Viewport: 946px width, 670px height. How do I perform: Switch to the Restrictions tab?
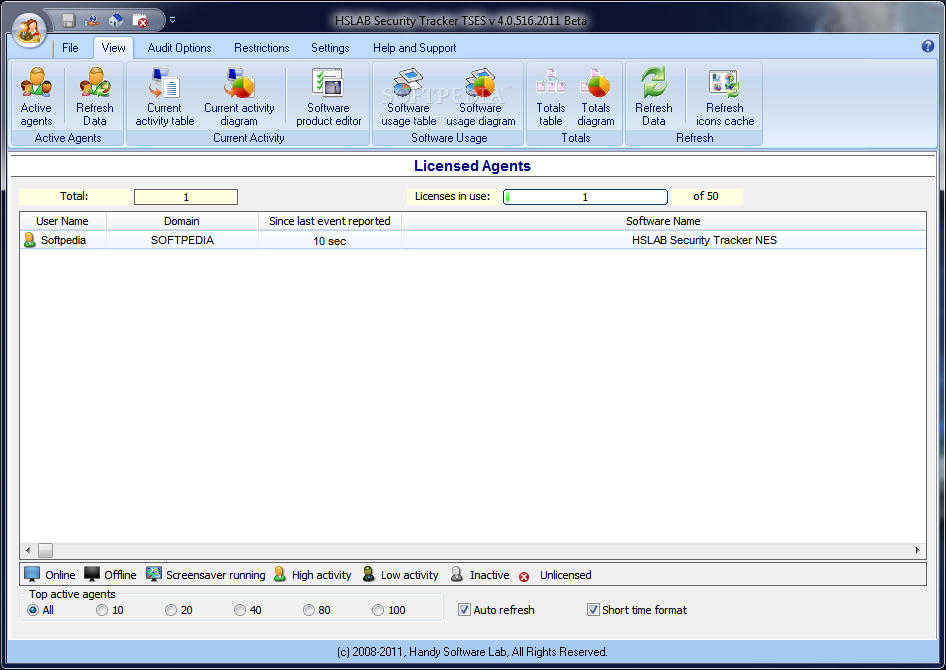click(x=262, y=48)
